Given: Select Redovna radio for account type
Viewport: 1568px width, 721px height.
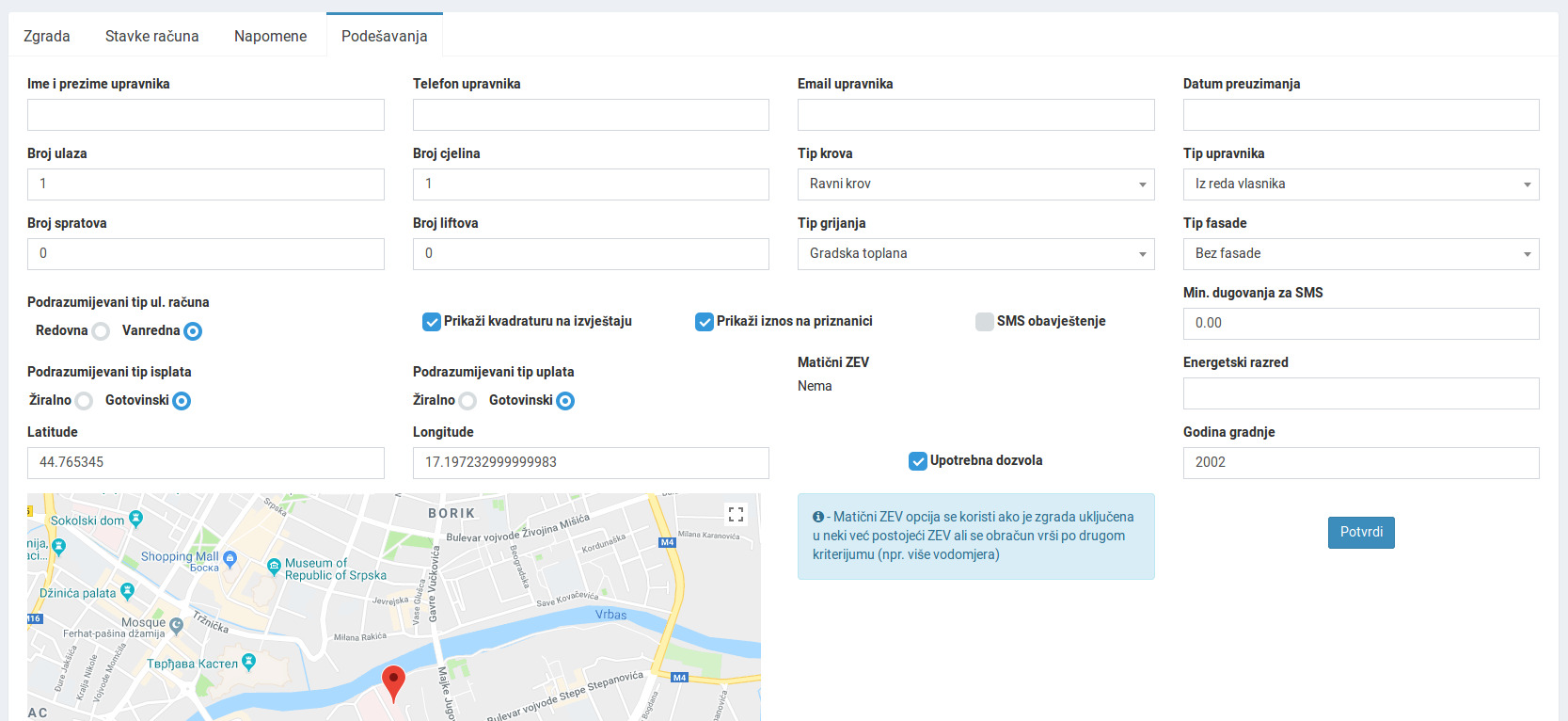Looking at the screenshot, I should (x=101, y=331).
